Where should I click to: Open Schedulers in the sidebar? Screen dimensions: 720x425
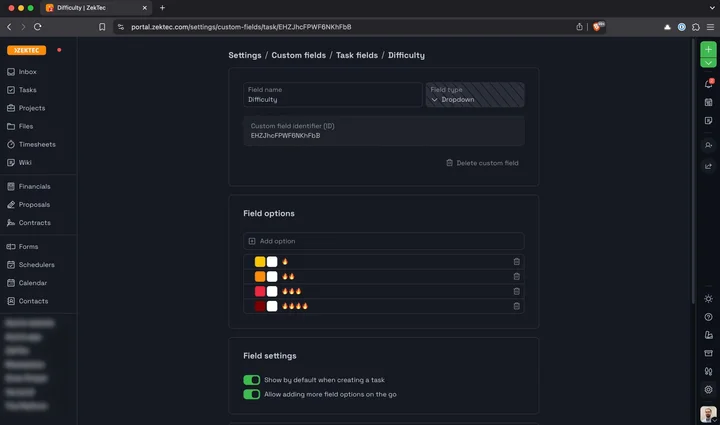tap(30, 265)
